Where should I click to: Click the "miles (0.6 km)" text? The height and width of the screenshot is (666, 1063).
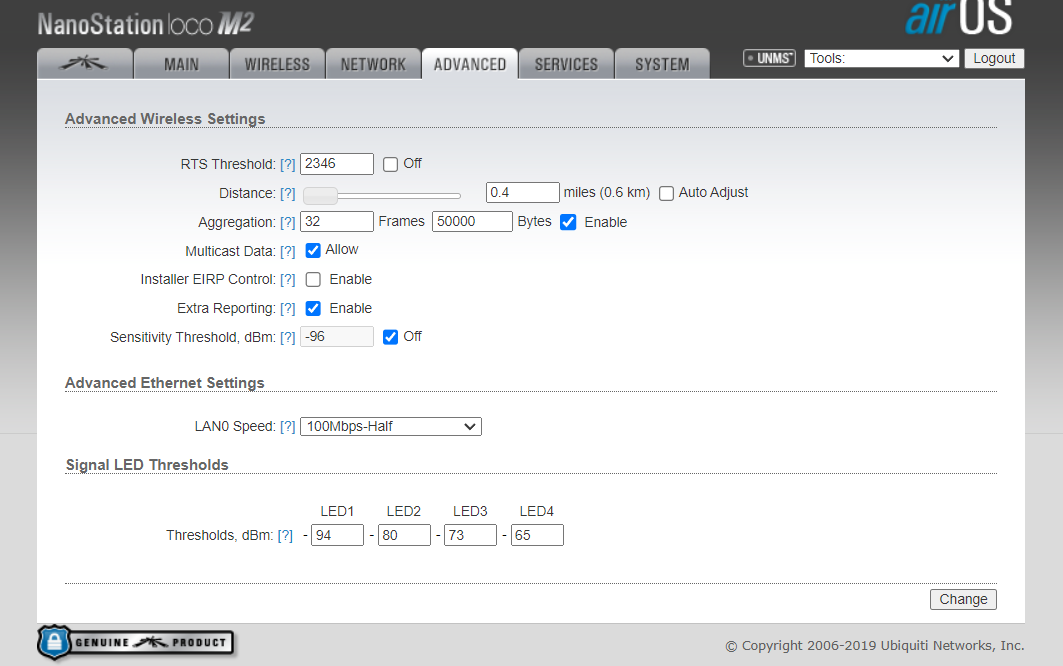tap(607, 193)
